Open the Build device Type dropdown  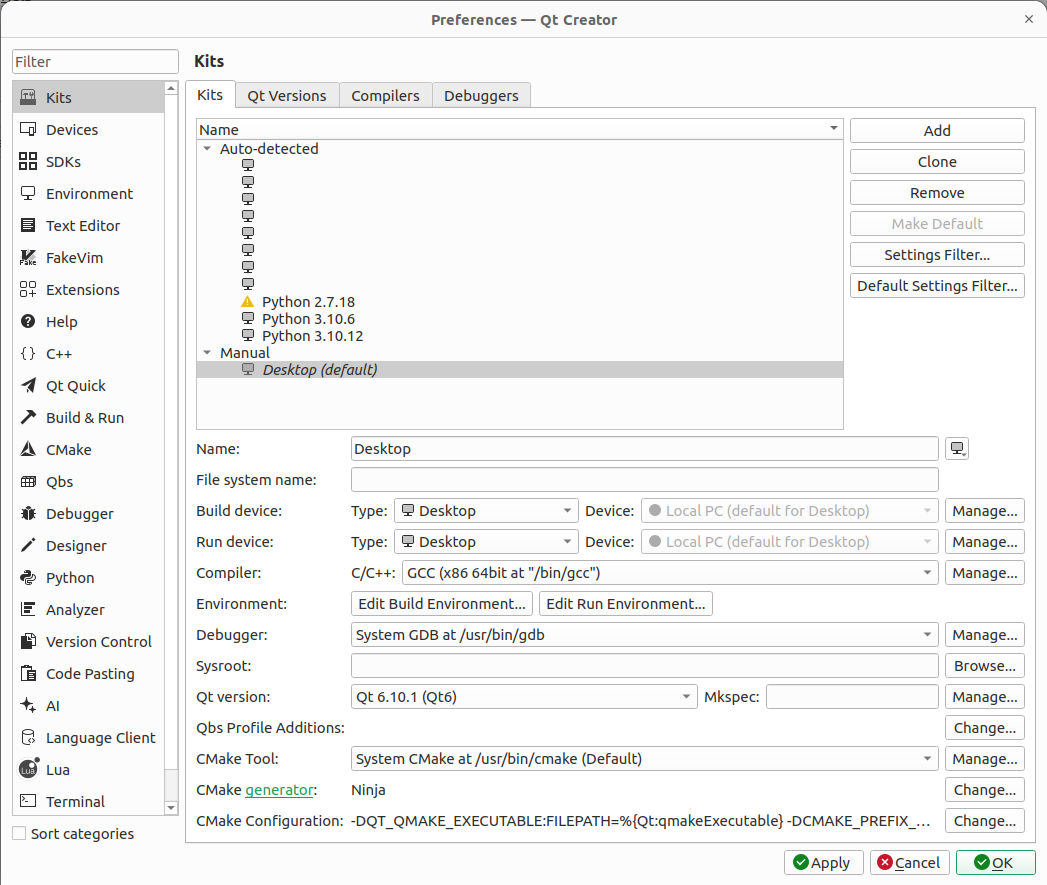click(485, 511)
